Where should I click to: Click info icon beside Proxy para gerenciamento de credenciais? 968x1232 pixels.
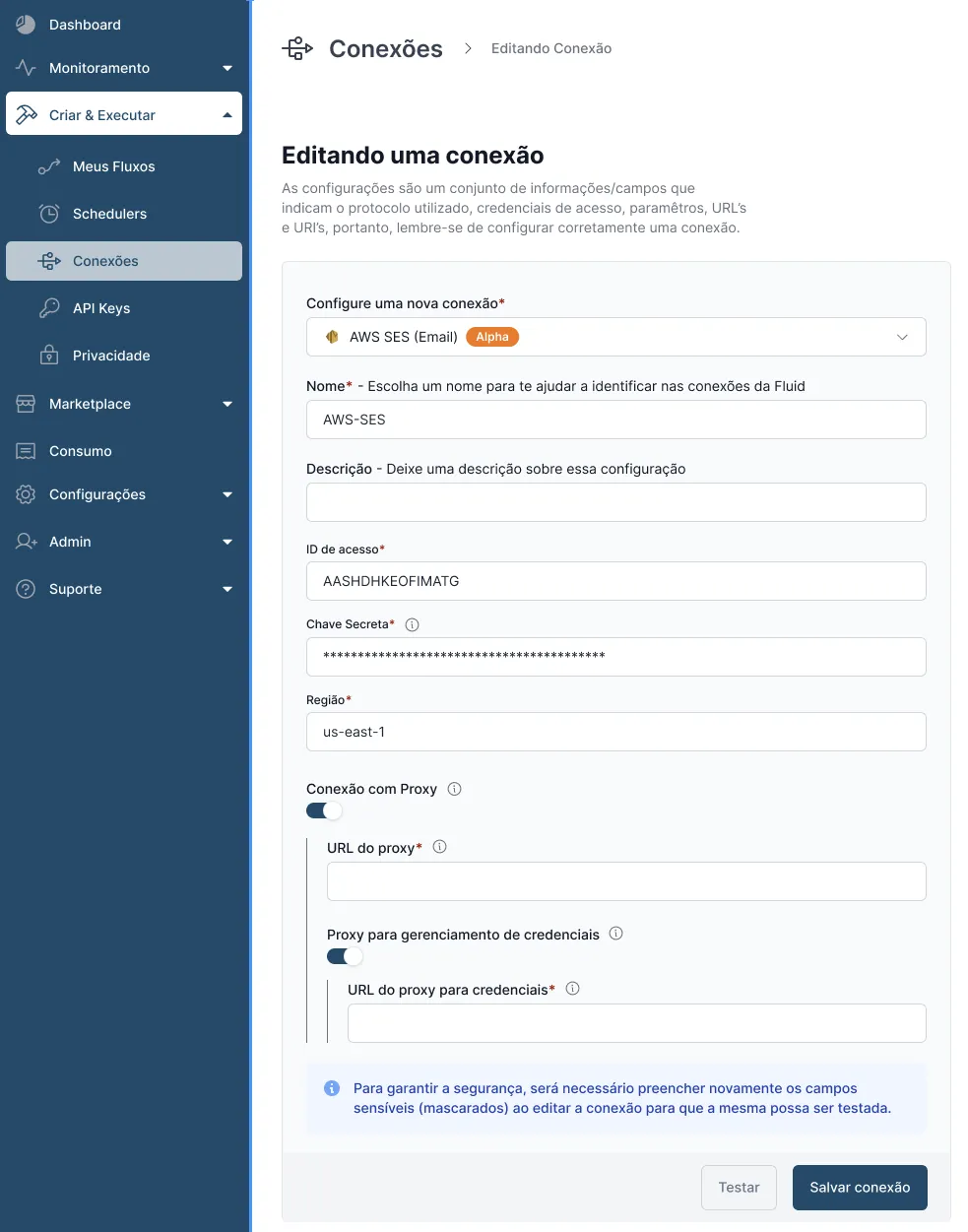(x=616, y=934)
